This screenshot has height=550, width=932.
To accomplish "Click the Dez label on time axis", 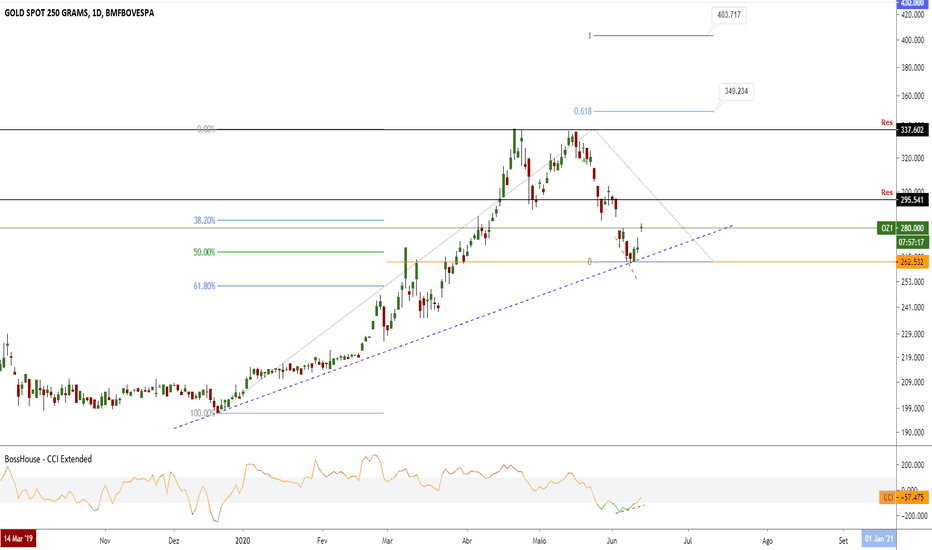I will point(174,540).
